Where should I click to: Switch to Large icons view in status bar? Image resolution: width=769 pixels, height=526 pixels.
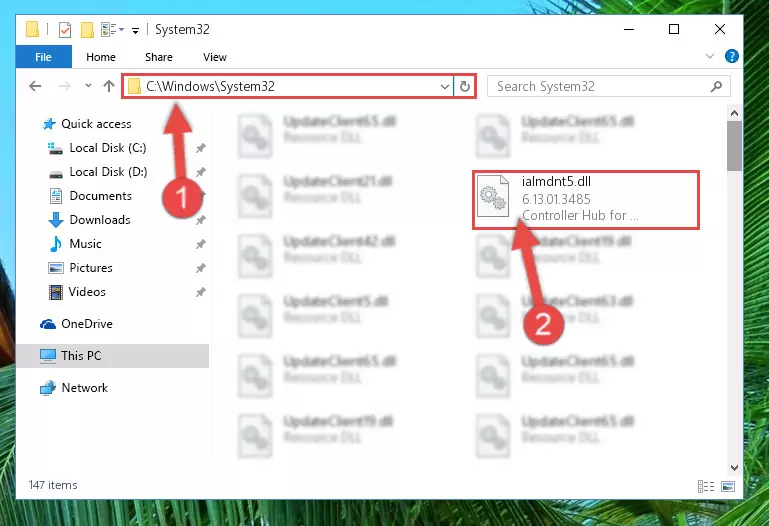click(x=728, y=486)
